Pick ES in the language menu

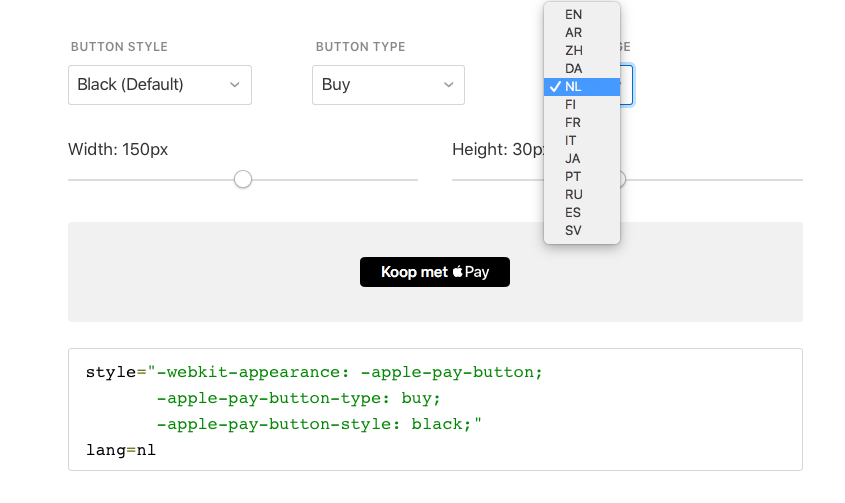pyautogui.click(x=581, y=212)
